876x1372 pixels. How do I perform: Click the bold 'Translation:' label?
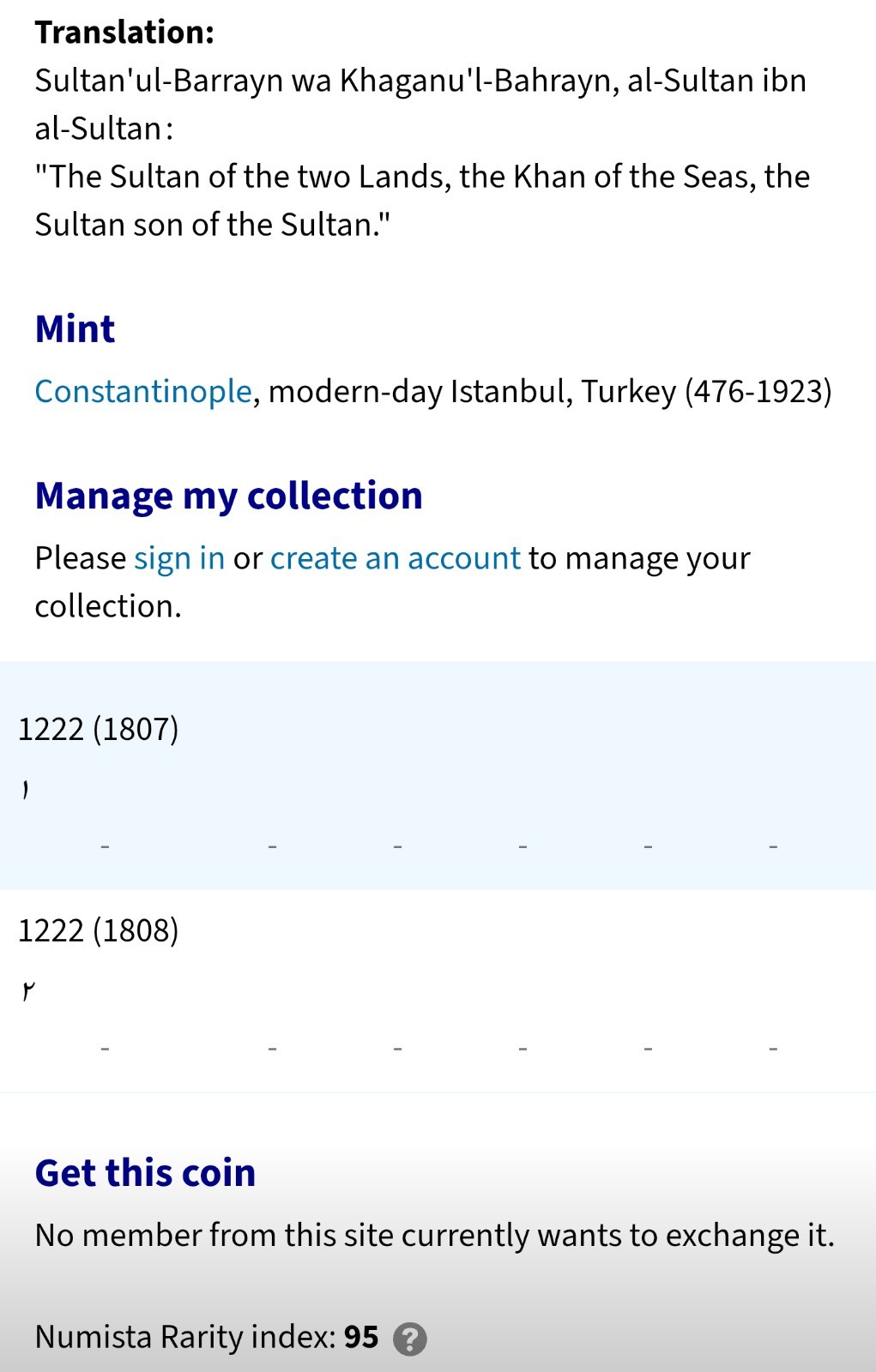[124, 33]
